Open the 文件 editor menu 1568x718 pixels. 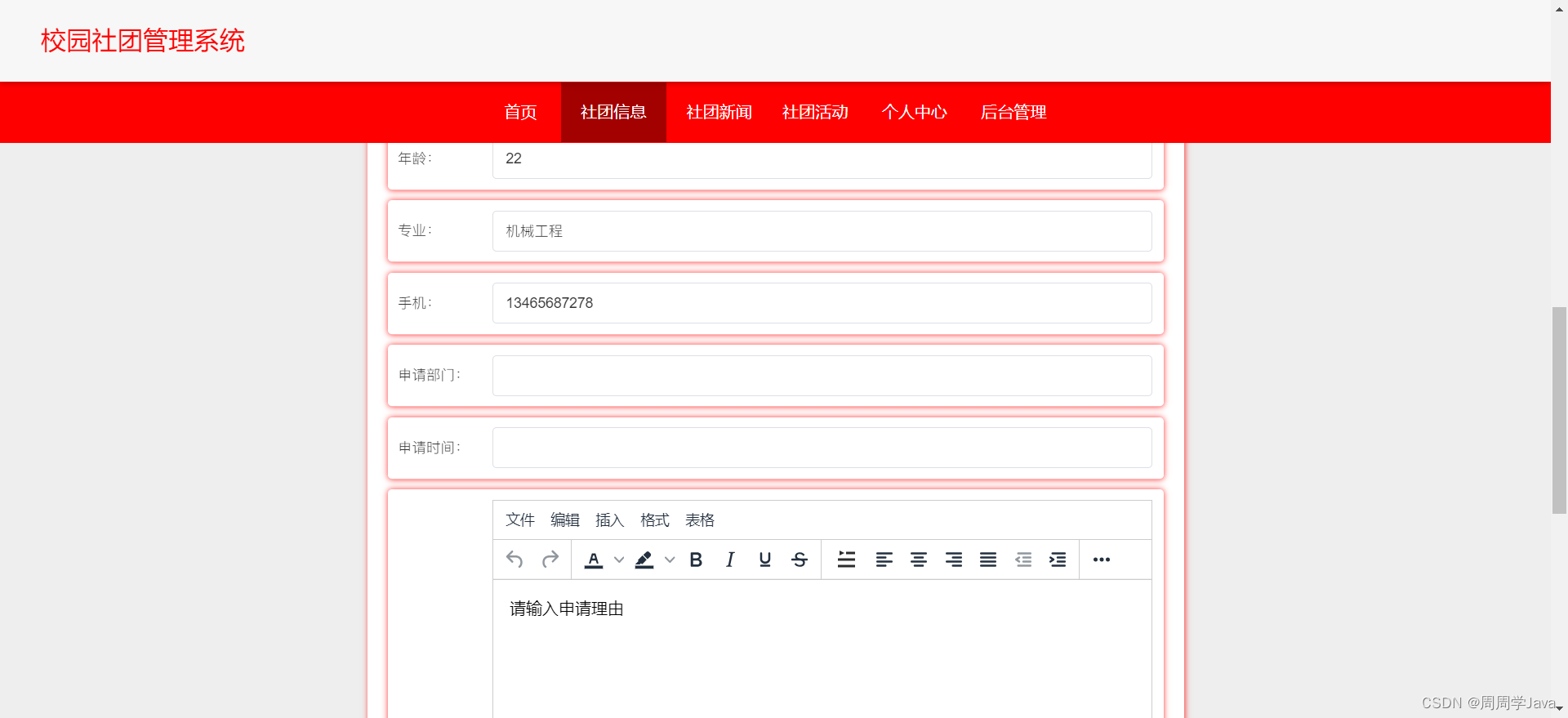tap(520, 520)
